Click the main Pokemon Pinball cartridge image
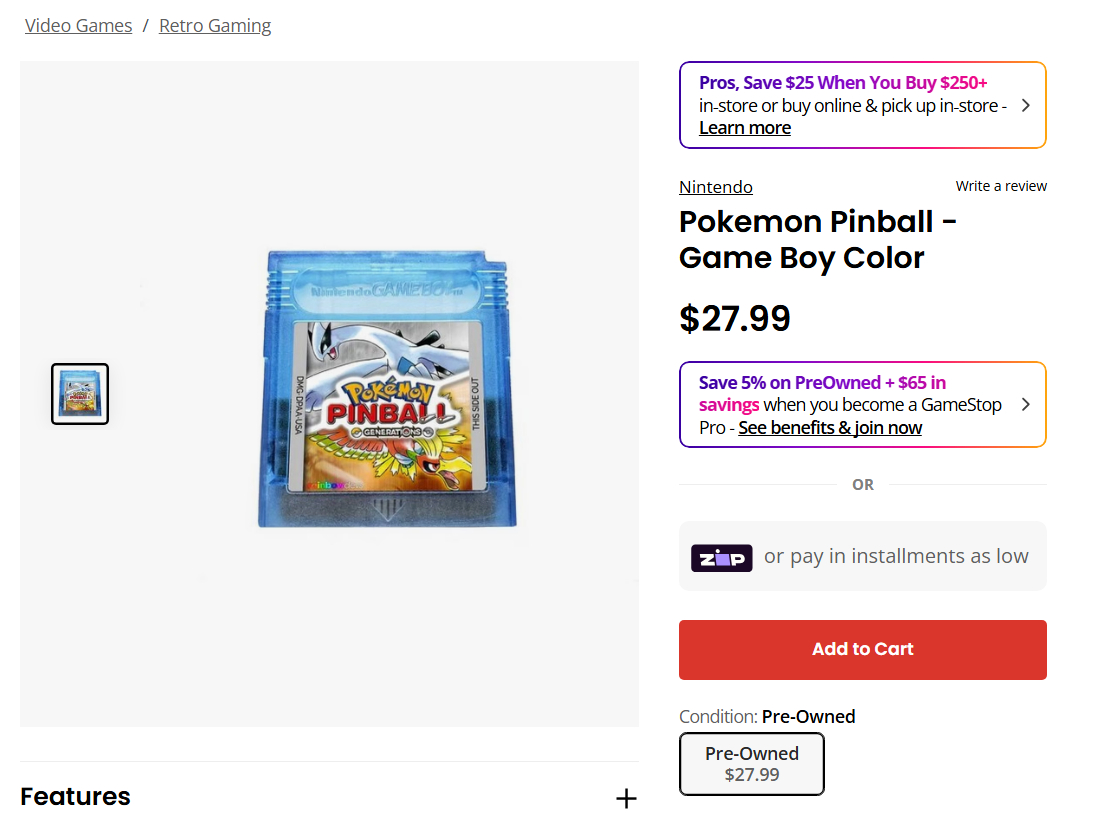This screenshot has height=813, width=1115. 388,390
